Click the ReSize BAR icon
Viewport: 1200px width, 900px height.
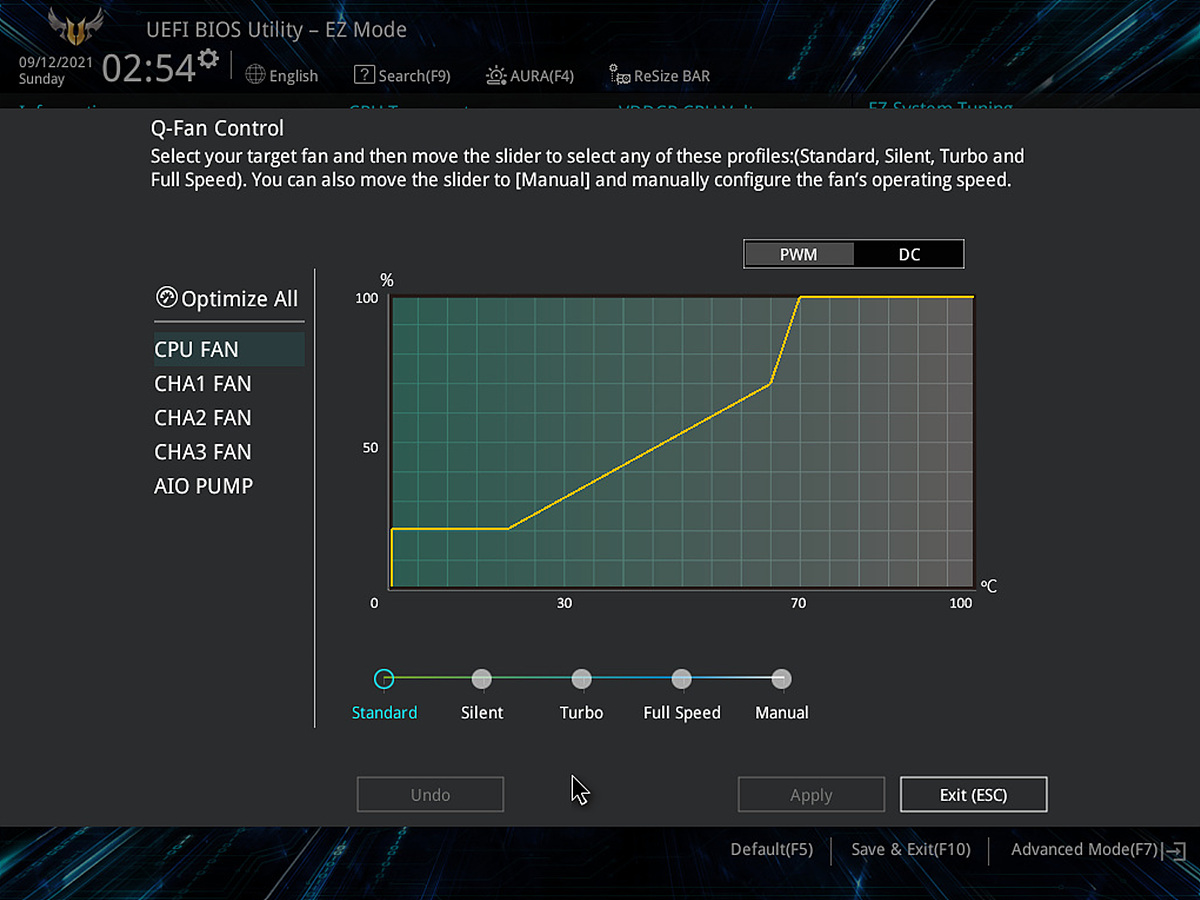click(620, 76)
